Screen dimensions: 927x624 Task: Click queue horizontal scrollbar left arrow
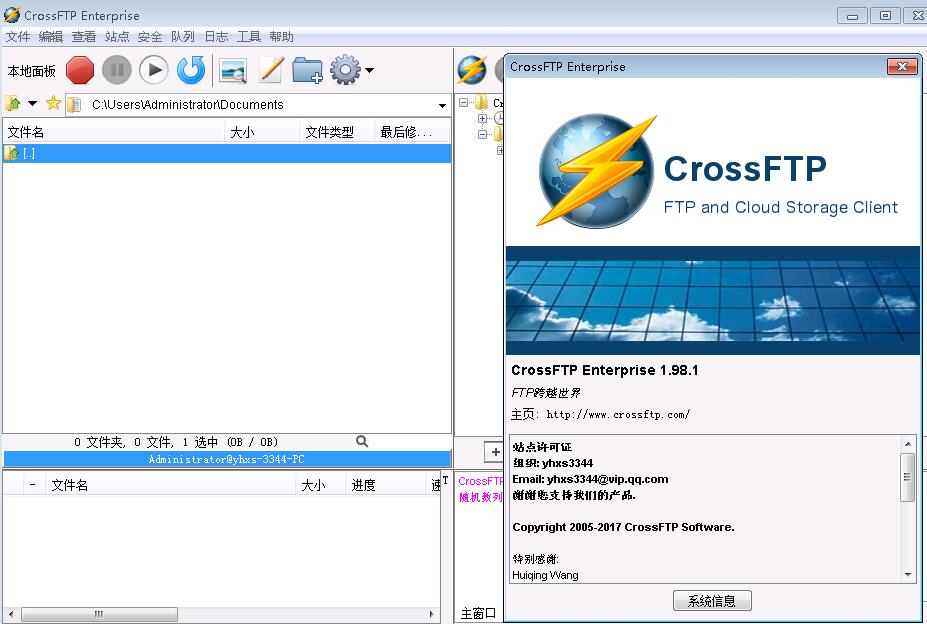coord(11,614)
